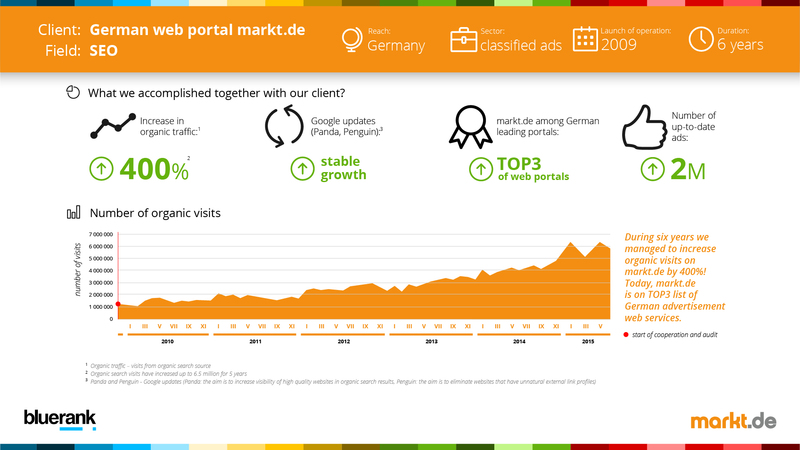Viewport: 800px width, 450px height.
Task: Click the award ribbon medal icon
Action: (470, 127)
